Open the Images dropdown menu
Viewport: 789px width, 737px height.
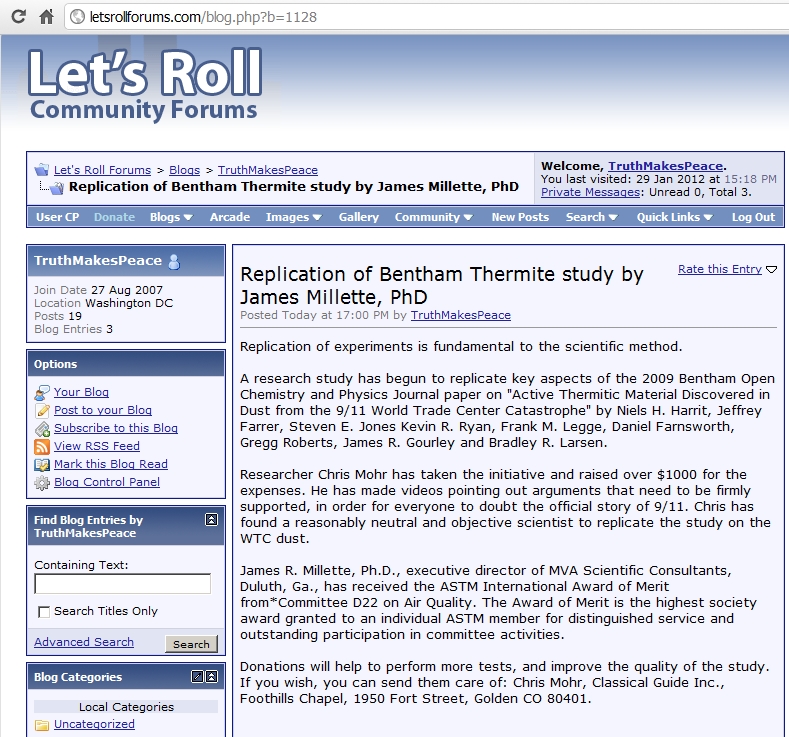(293, 217)
